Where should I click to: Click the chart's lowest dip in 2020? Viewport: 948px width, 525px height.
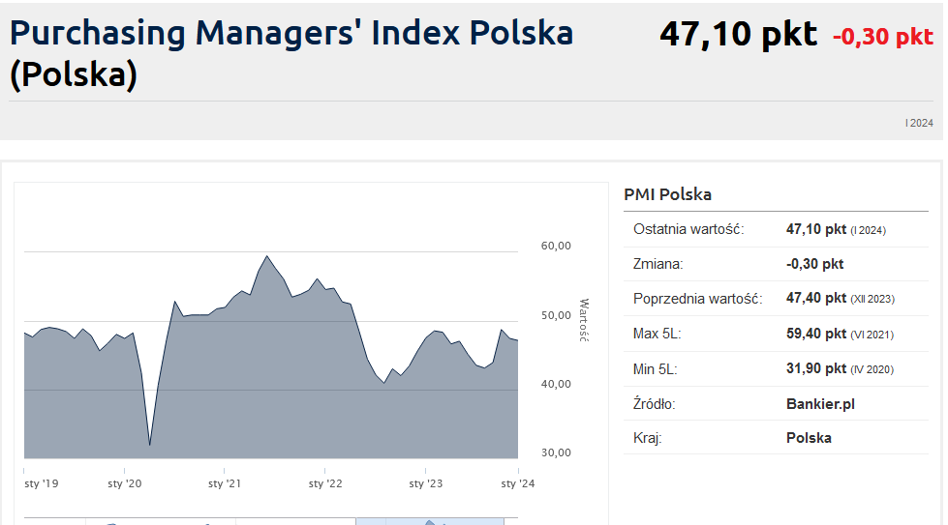(150, 444)
